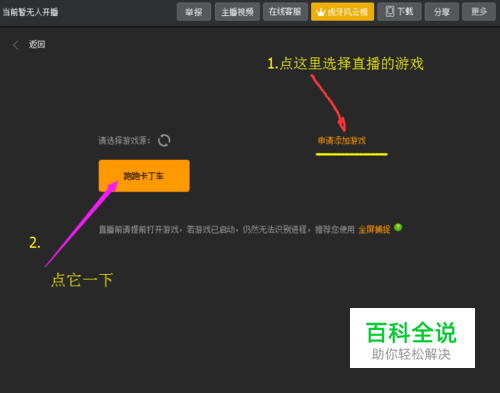Click the back chevron arrow icon
This screenshot has height=393, width=500.
click(15, 45)
